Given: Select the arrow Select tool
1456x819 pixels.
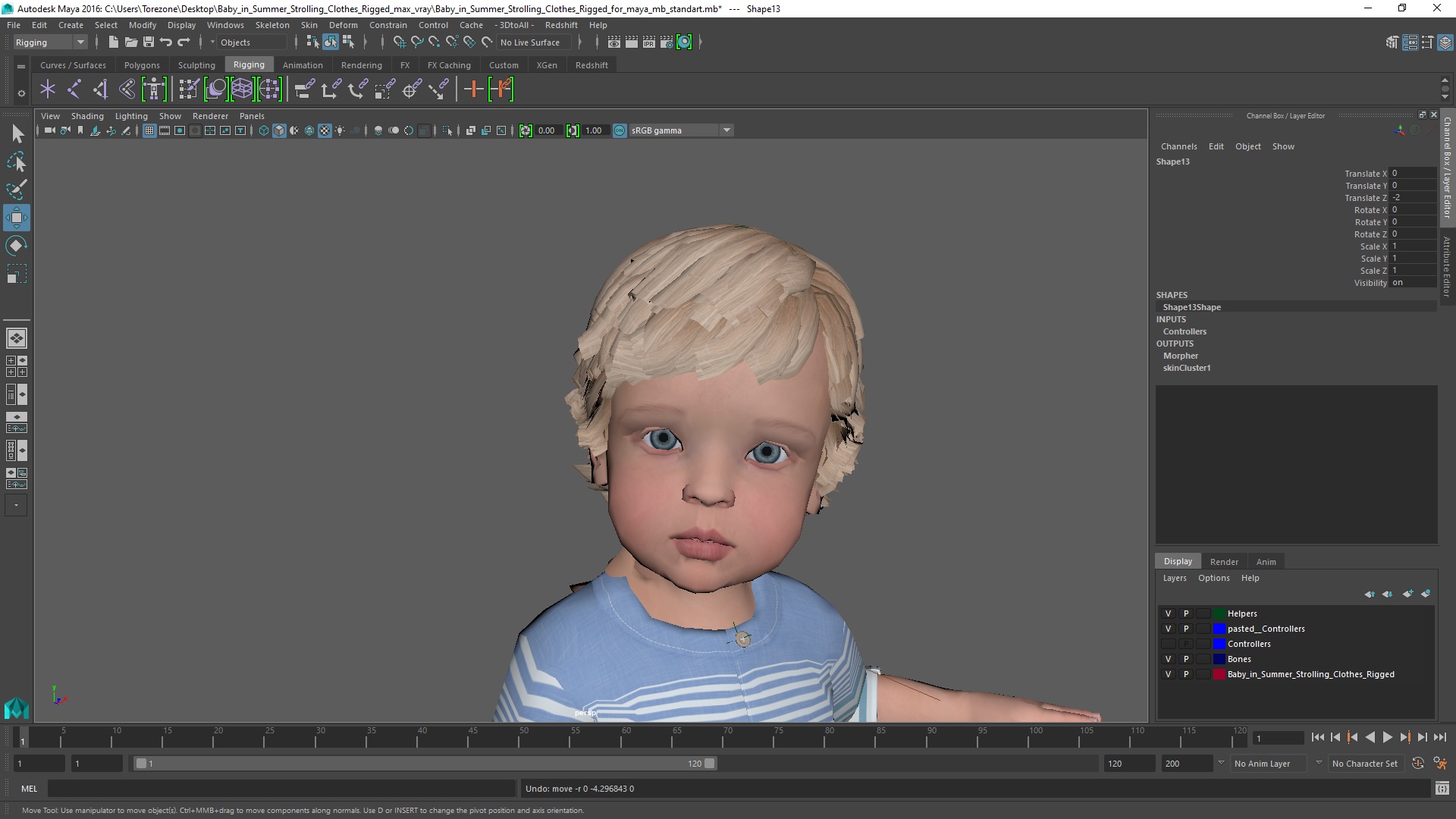Looking at the screenshot, I should click(x=17, y=134).
